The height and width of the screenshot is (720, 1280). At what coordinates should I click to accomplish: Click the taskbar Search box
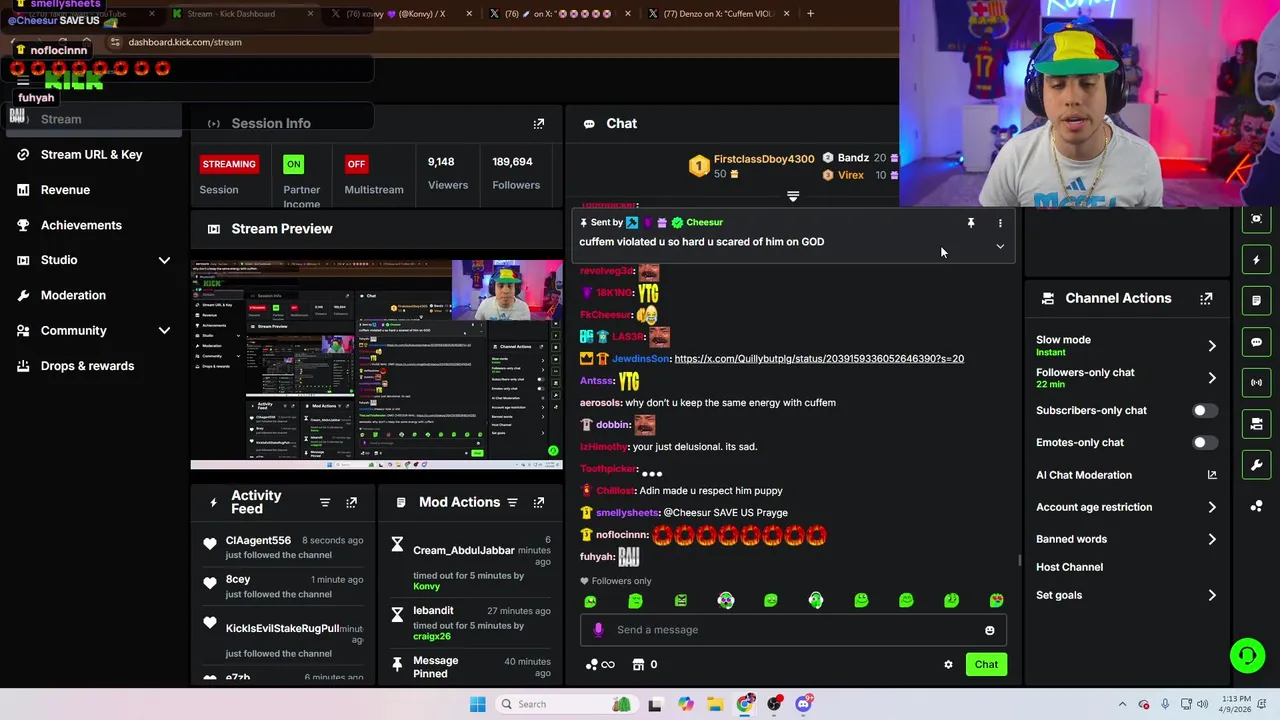pyautogui.click(x=567, y=704)
